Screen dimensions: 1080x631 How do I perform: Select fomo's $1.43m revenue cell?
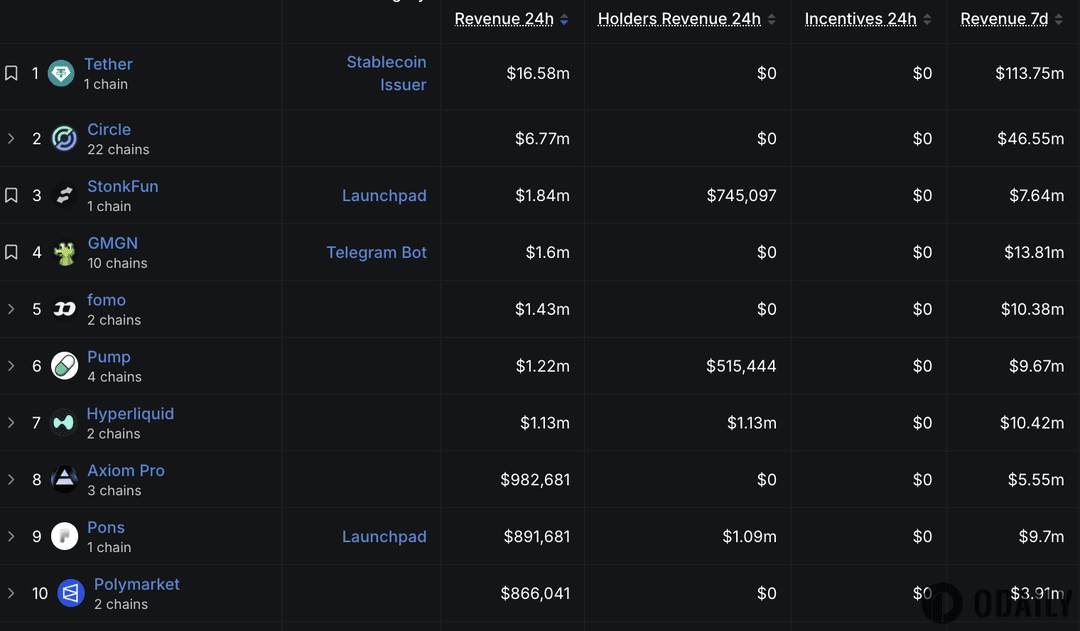542,309
